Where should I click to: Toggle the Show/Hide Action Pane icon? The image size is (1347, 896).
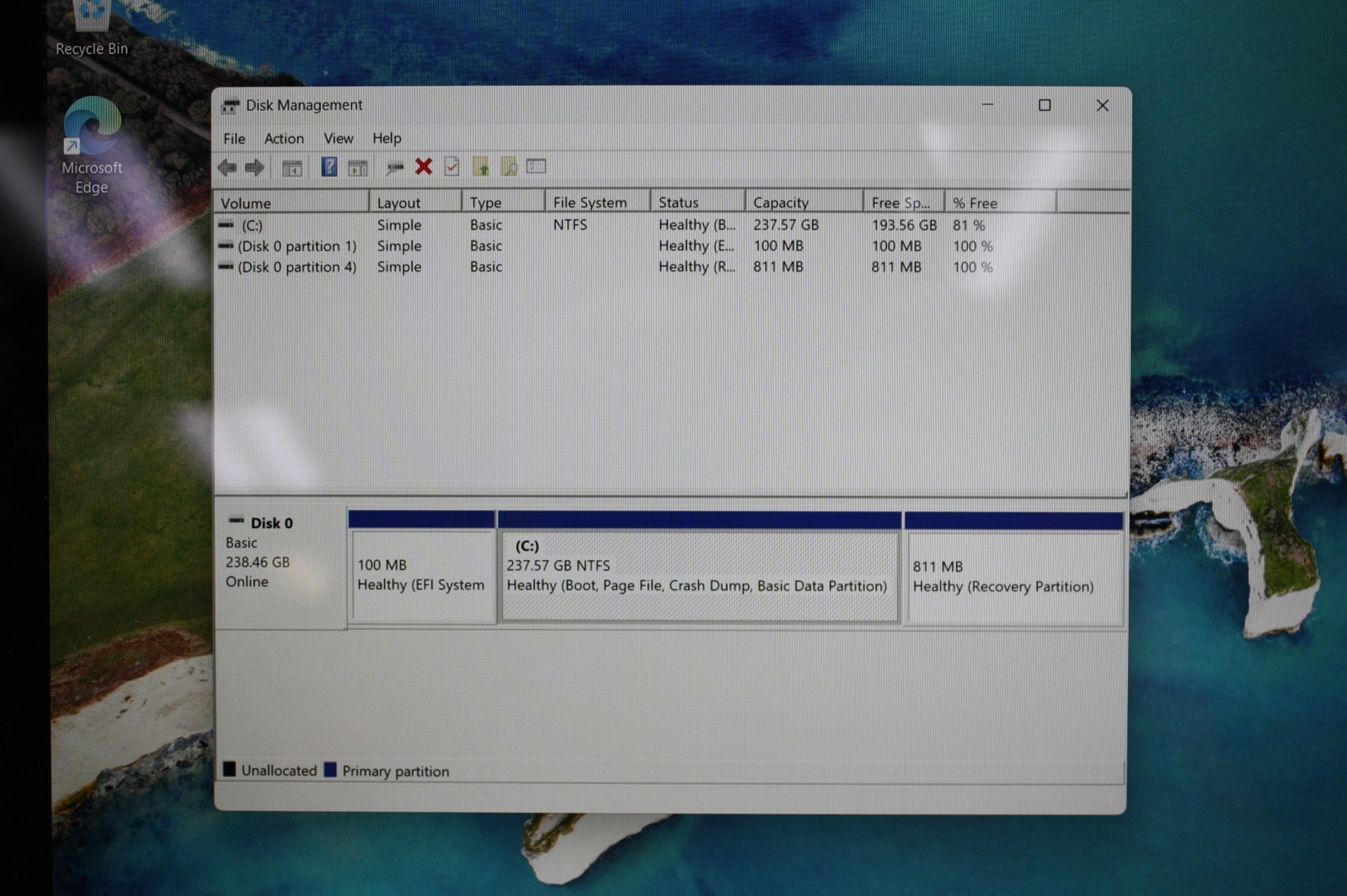[x=357, y=168]
